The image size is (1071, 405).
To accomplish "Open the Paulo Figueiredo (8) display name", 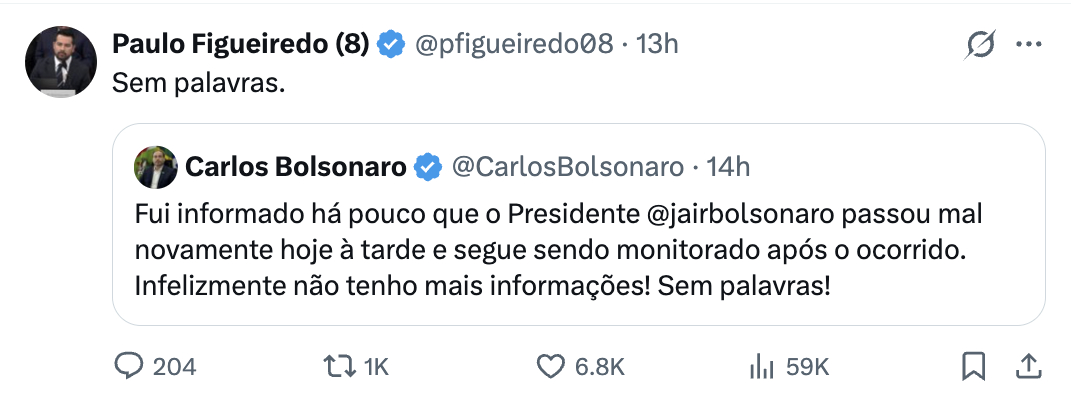I will [241, 44].
